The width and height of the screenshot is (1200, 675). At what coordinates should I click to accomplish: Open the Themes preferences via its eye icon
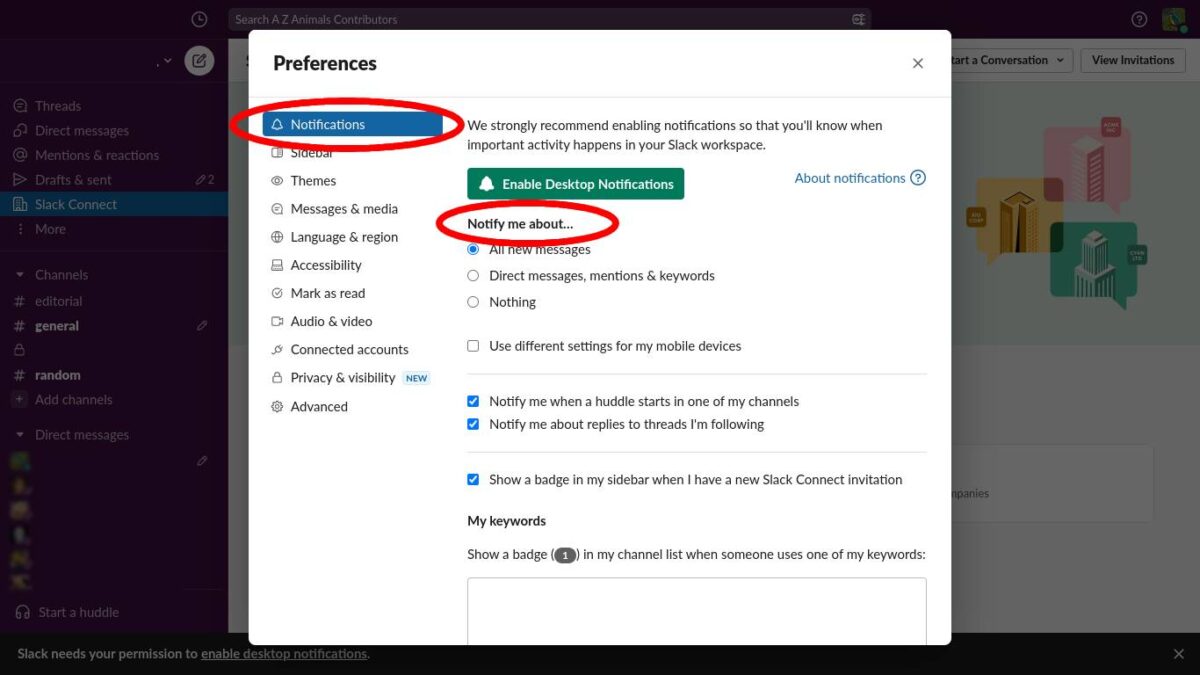[277, 181]
